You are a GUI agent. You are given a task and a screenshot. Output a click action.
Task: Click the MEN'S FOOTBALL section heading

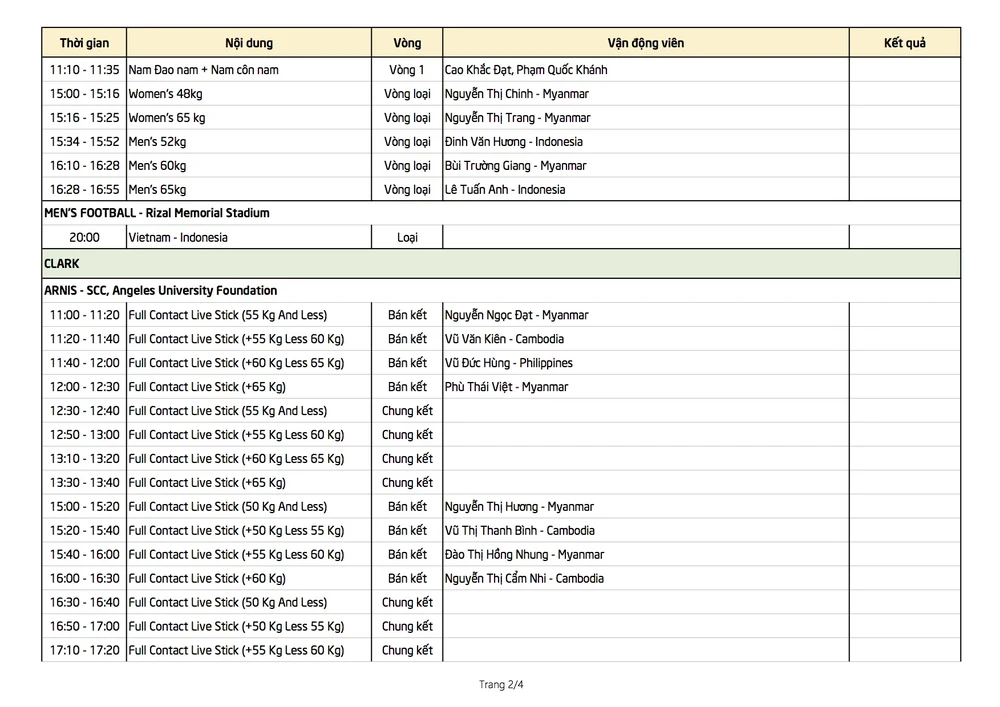157,213
